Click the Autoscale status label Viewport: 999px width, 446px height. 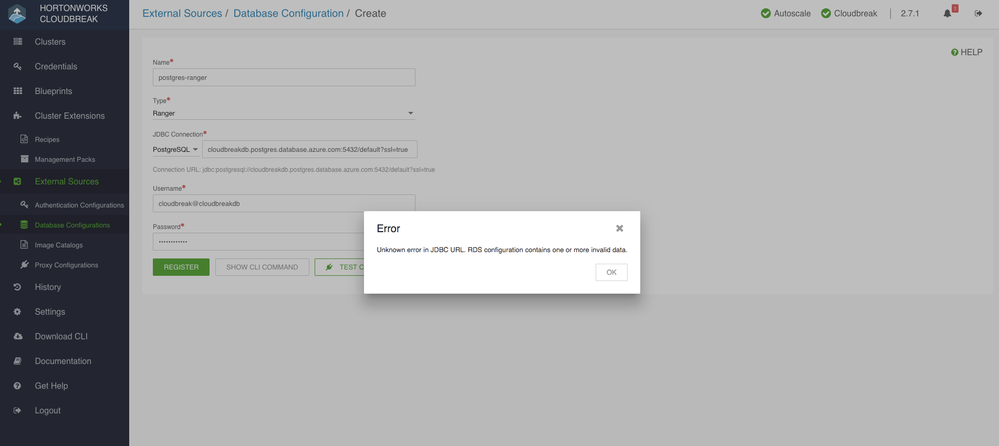tap(792, 13)
